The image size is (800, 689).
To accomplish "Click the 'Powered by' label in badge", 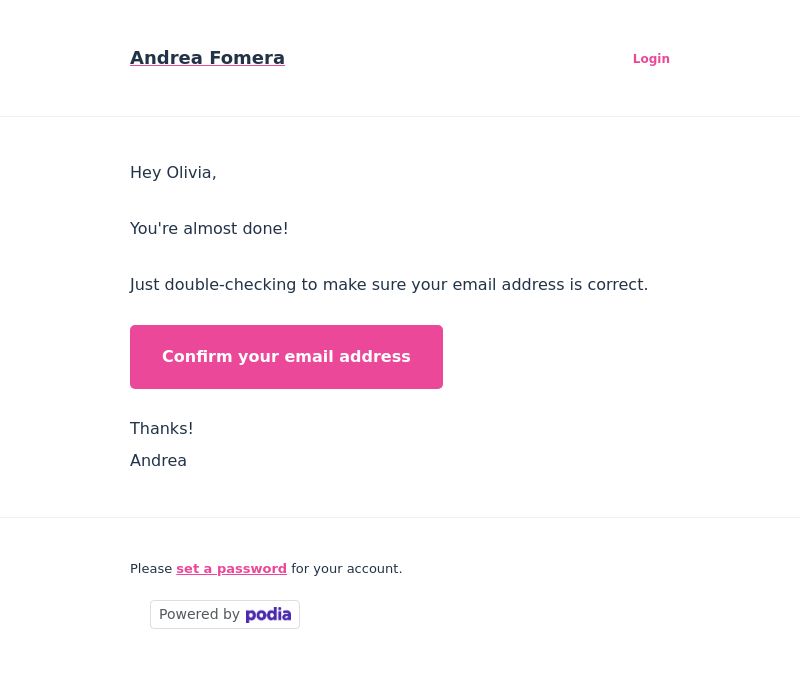I will coord(199,614).
